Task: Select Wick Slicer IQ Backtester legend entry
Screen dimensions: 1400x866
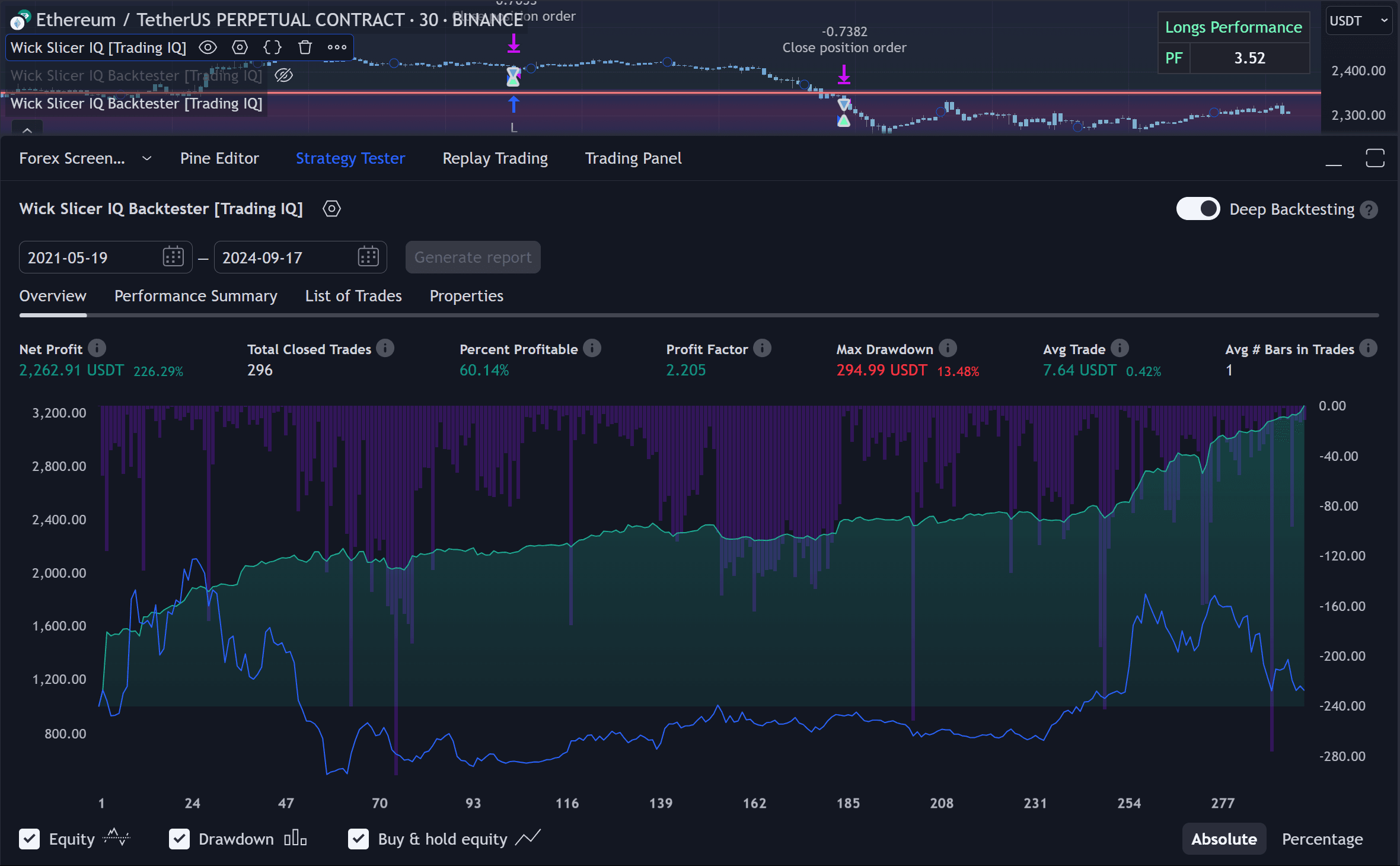Action: point(136,103)
